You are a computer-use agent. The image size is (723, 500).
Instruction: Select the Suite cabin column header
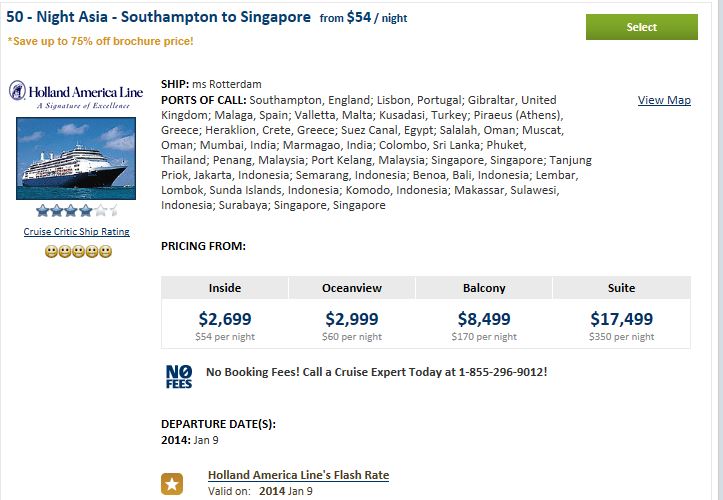622,288
